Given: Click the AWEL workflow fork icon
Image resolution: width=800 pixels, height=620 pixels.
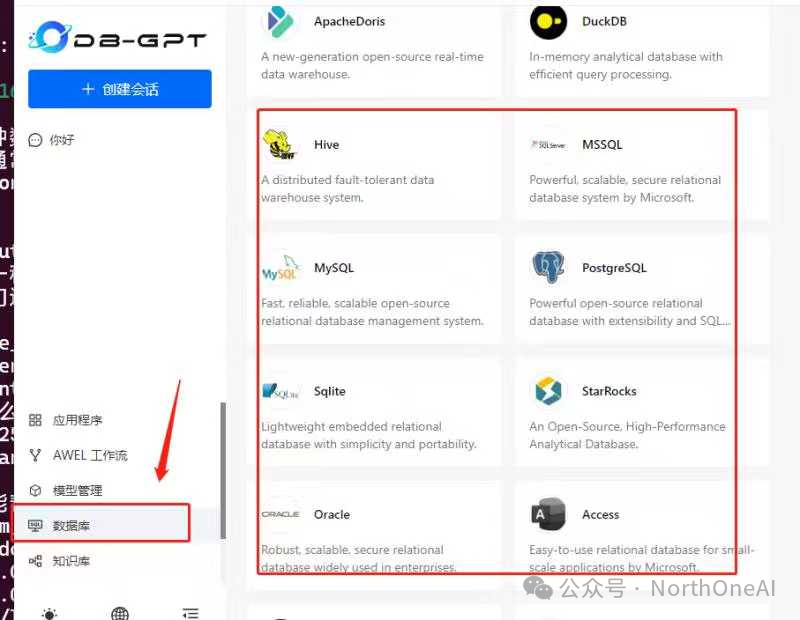Looking at the screenshot, I should (35, 455).
